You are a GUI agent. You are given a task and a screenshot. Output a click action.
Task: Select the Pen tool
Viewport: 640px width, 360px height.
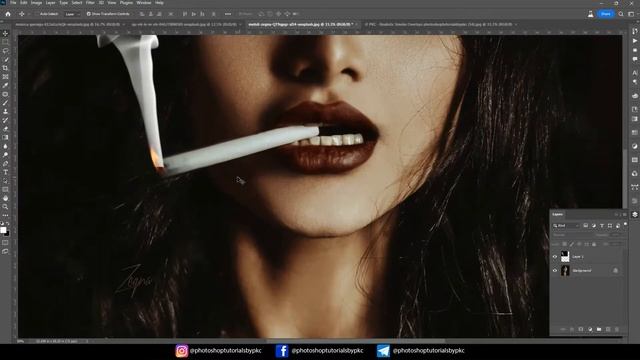[5, 164]
